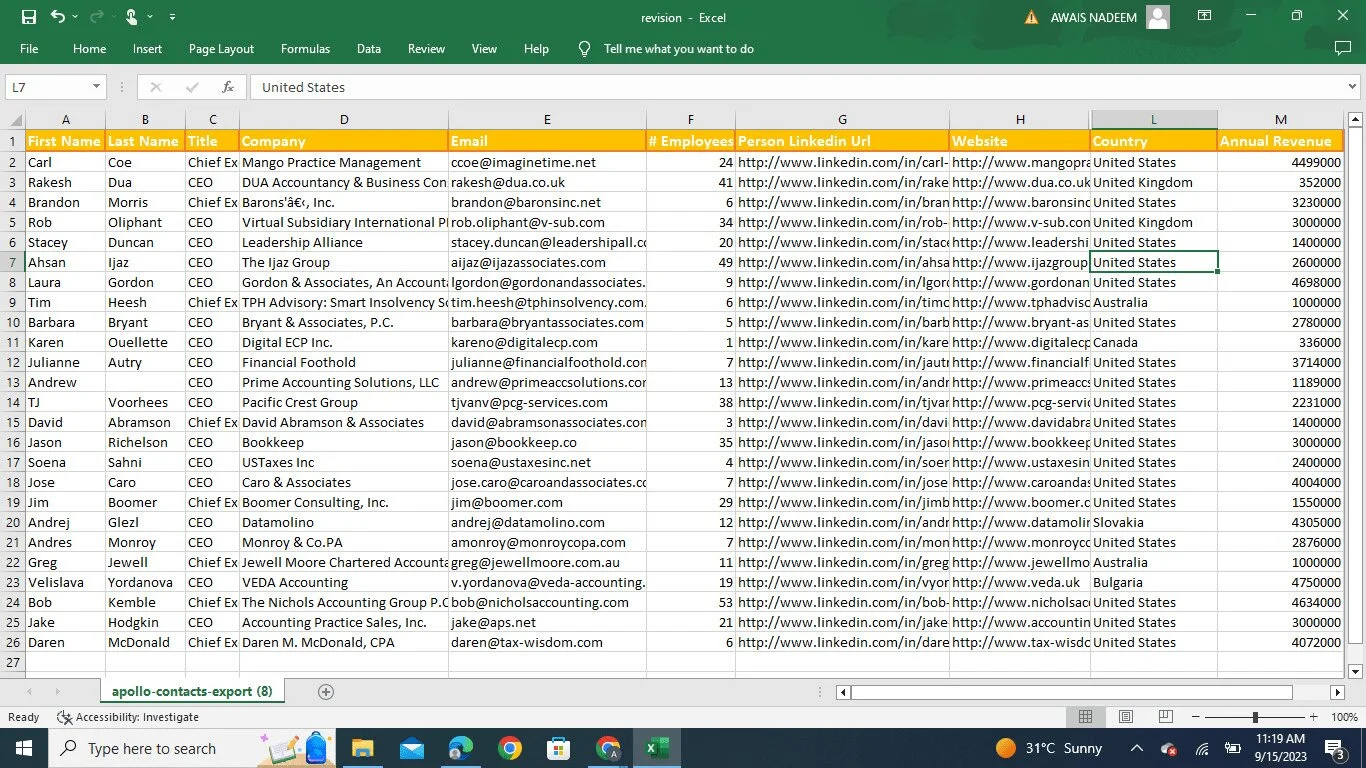Open Chrome browser in the taskbar
This screenshot has width=1366, height=768.
coord(510,748)
